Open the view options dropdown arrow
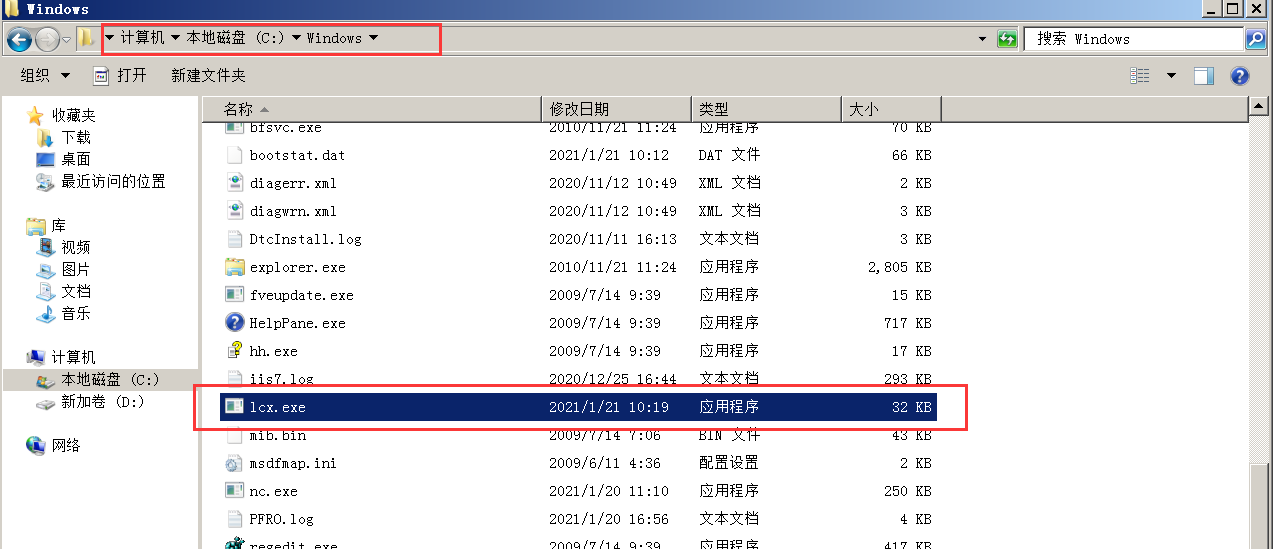This screenshot has height=549, width=1273. [x=1171, y=76]
